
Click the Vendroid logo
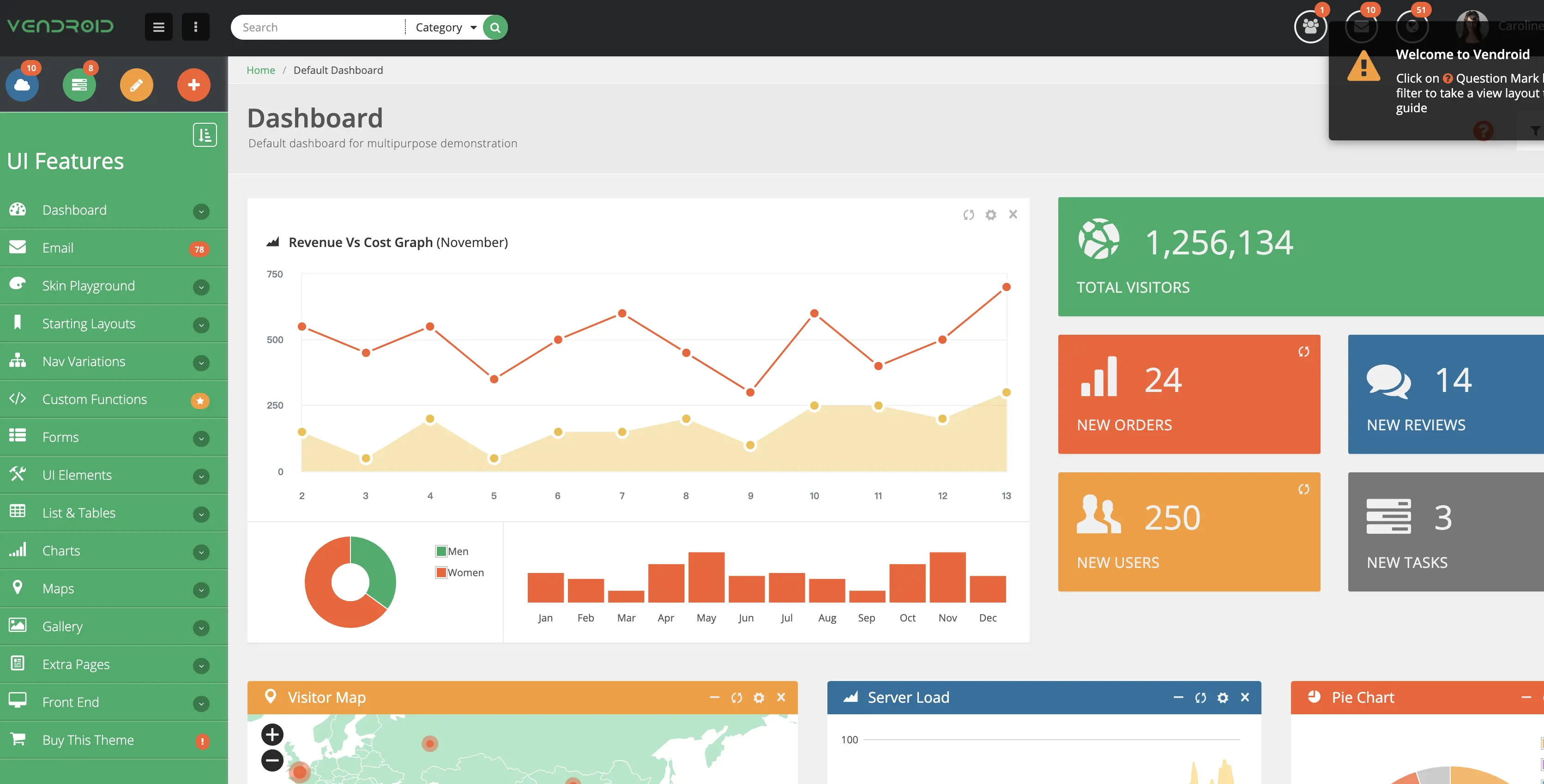(60, 26)
